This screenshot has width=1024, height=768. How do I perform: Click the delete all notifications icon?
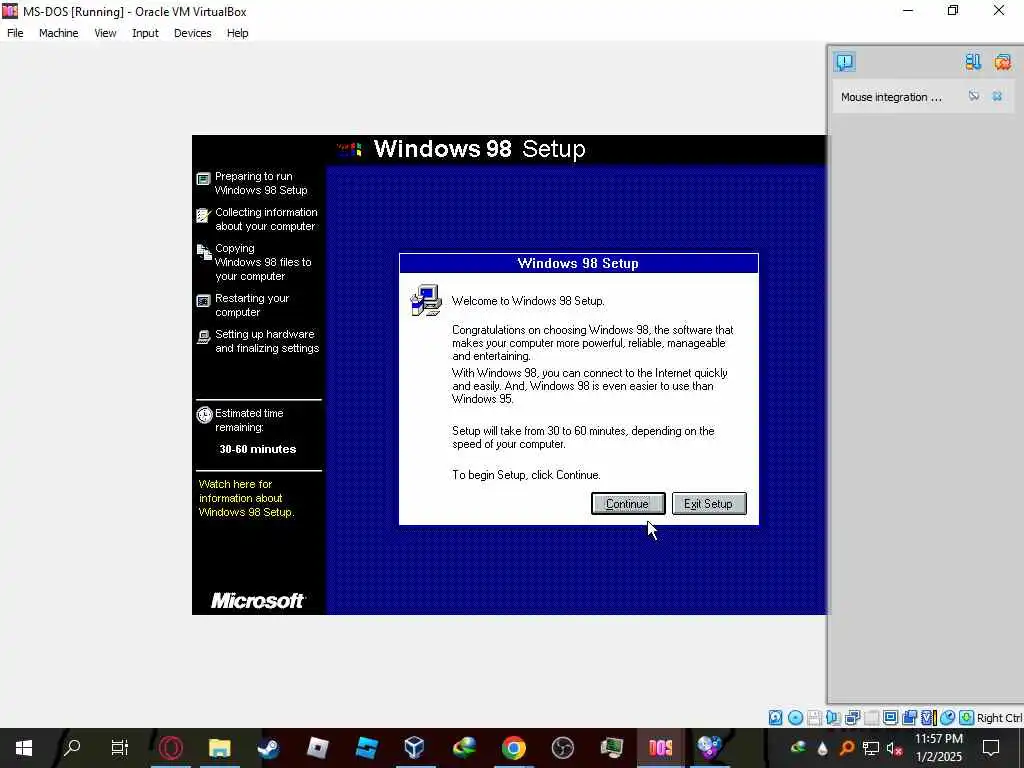[x=1002, y=62]
